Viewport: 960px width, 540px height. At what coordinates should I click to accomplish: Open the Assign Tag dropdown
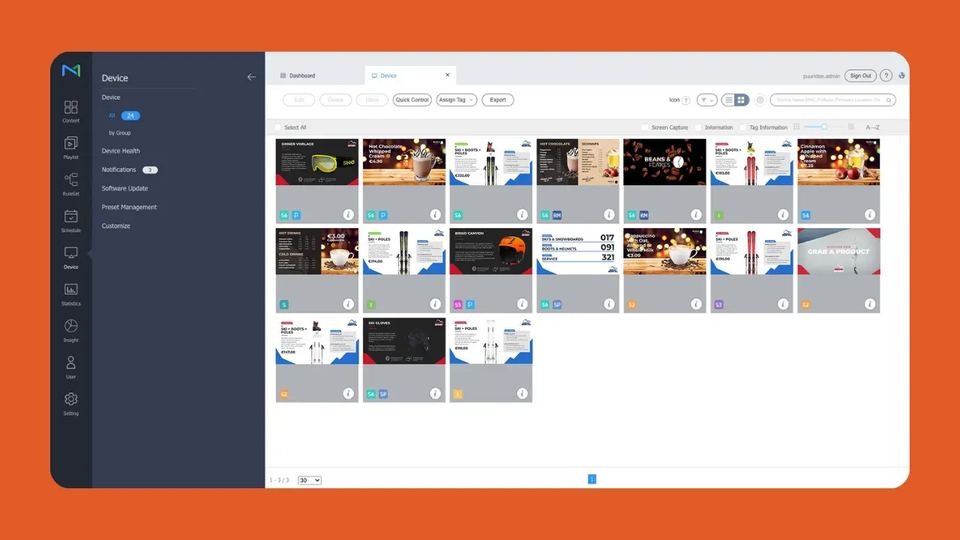point(456,100)
